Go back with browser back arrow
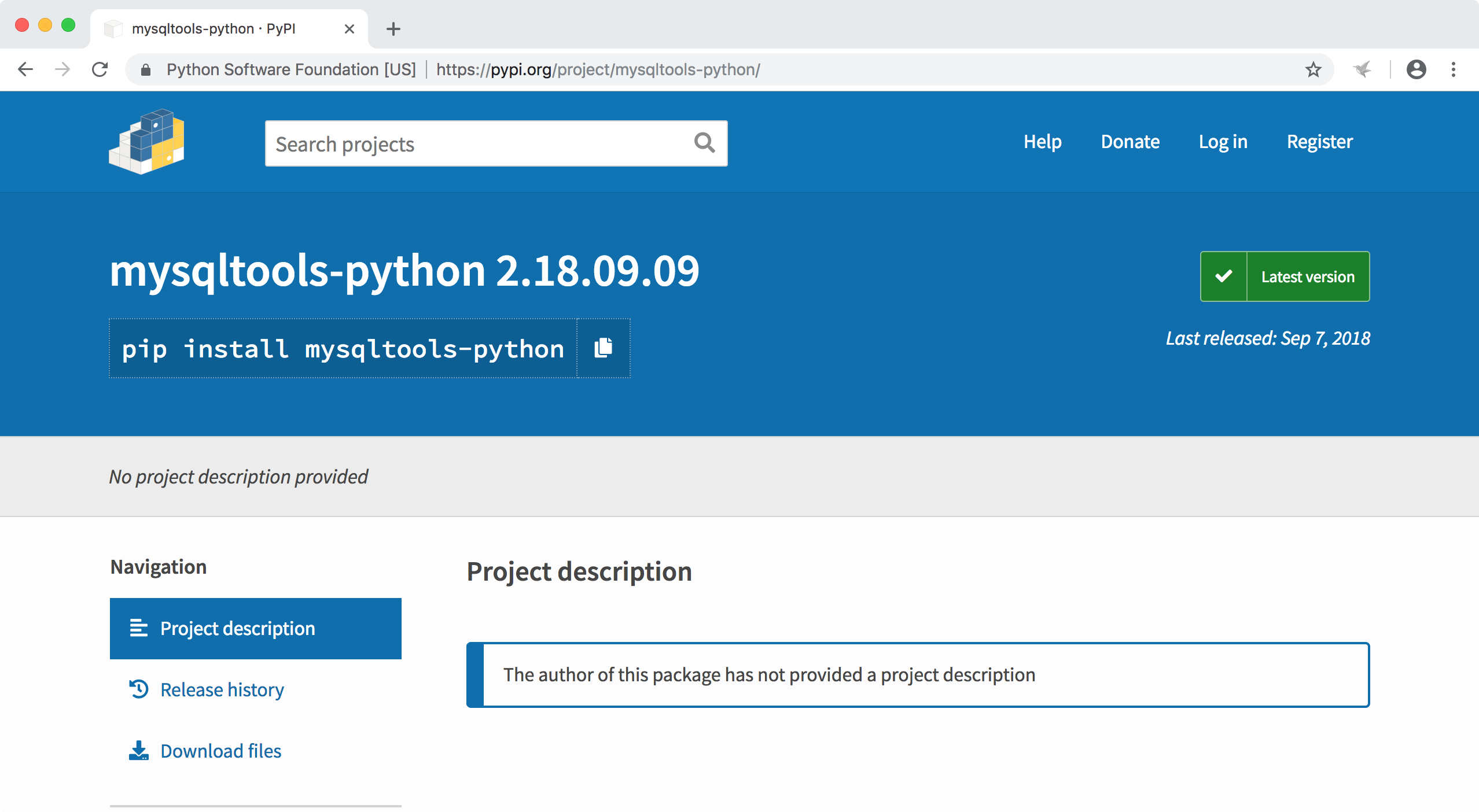The width and height of the screenshot is (1479, 812). pyautogui.click(x=25, y=69)
